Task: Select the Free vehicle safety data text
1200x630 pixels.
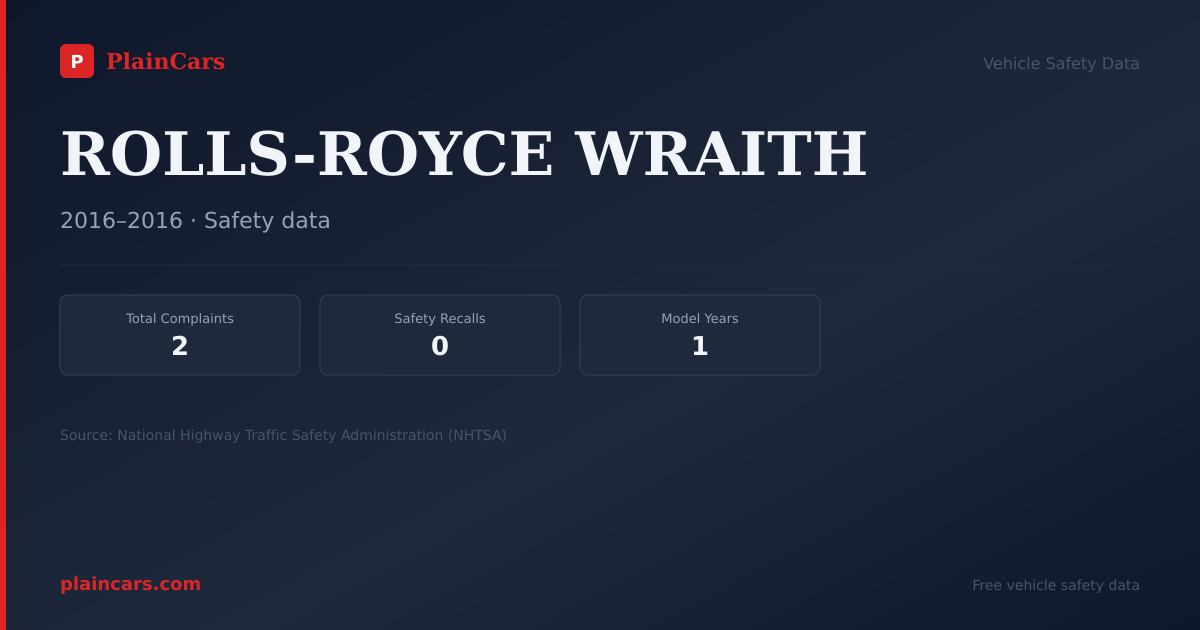Action: 1056,585
